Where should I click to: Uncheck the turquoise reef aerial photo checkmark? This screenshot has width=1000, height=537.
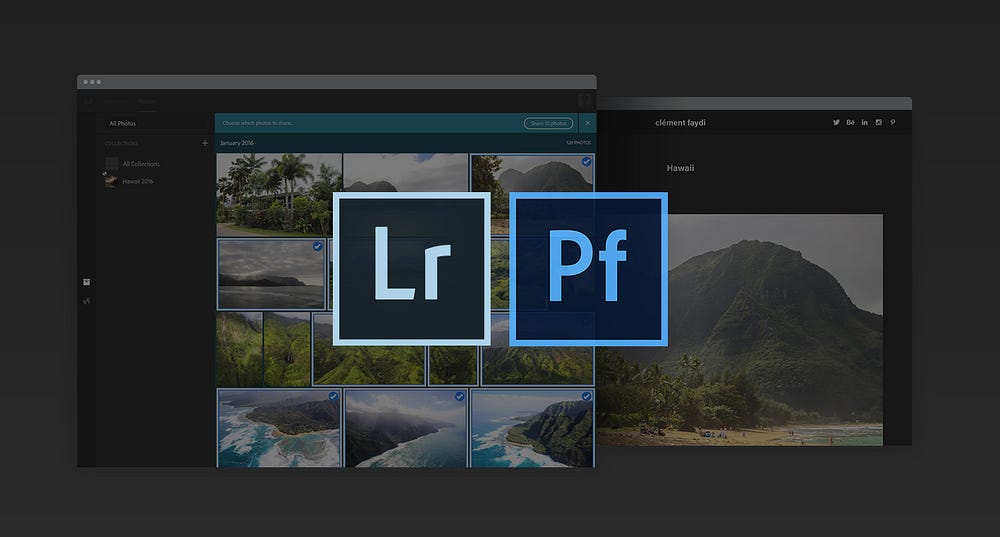pyautogui.click(x=333, y=396)
